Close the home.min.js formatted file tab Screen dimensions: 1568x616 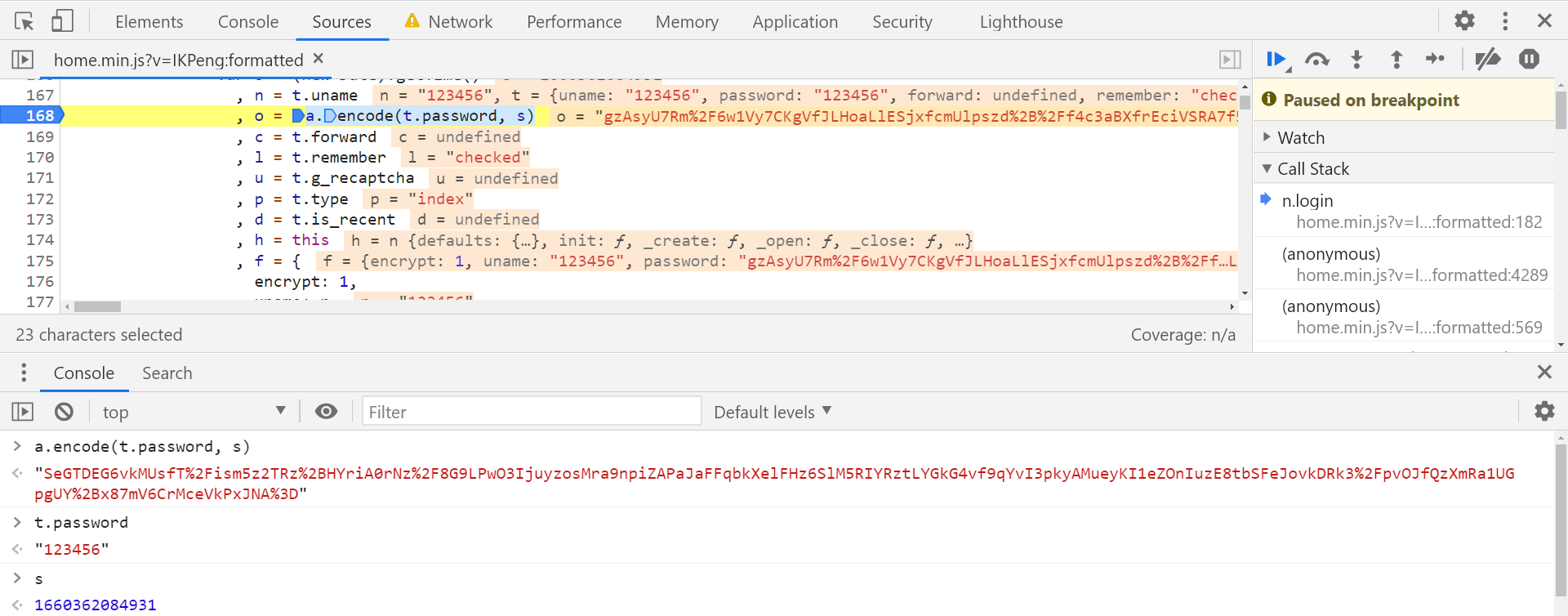click(318, 58)
